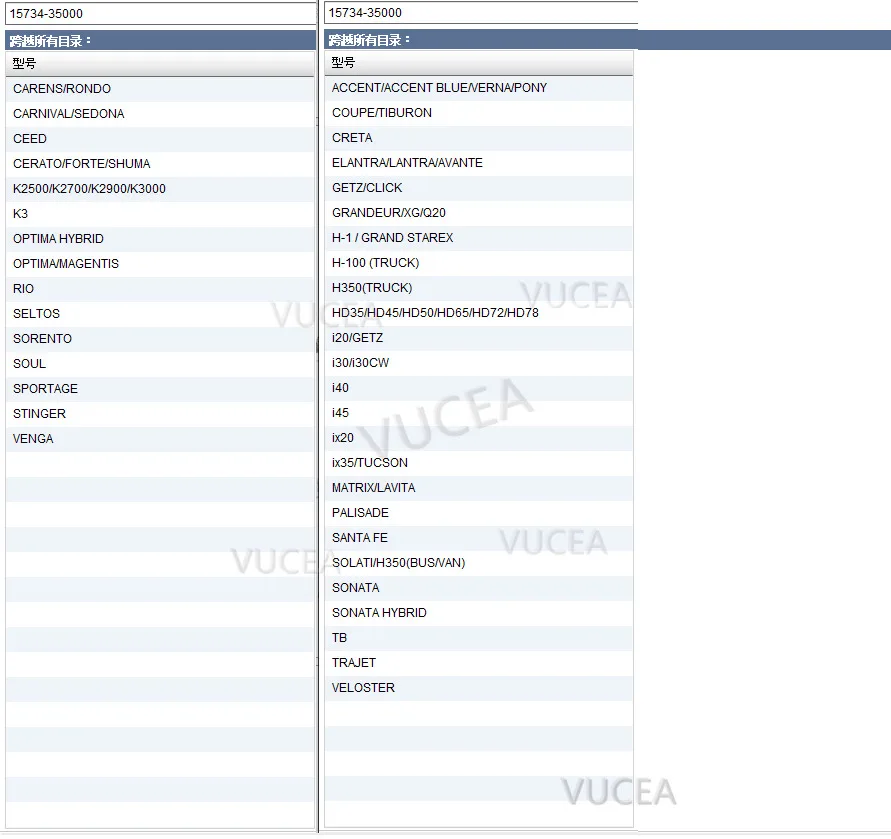Click the left part number field 15734-35000
891x839 pixels.
pos(160,14)
